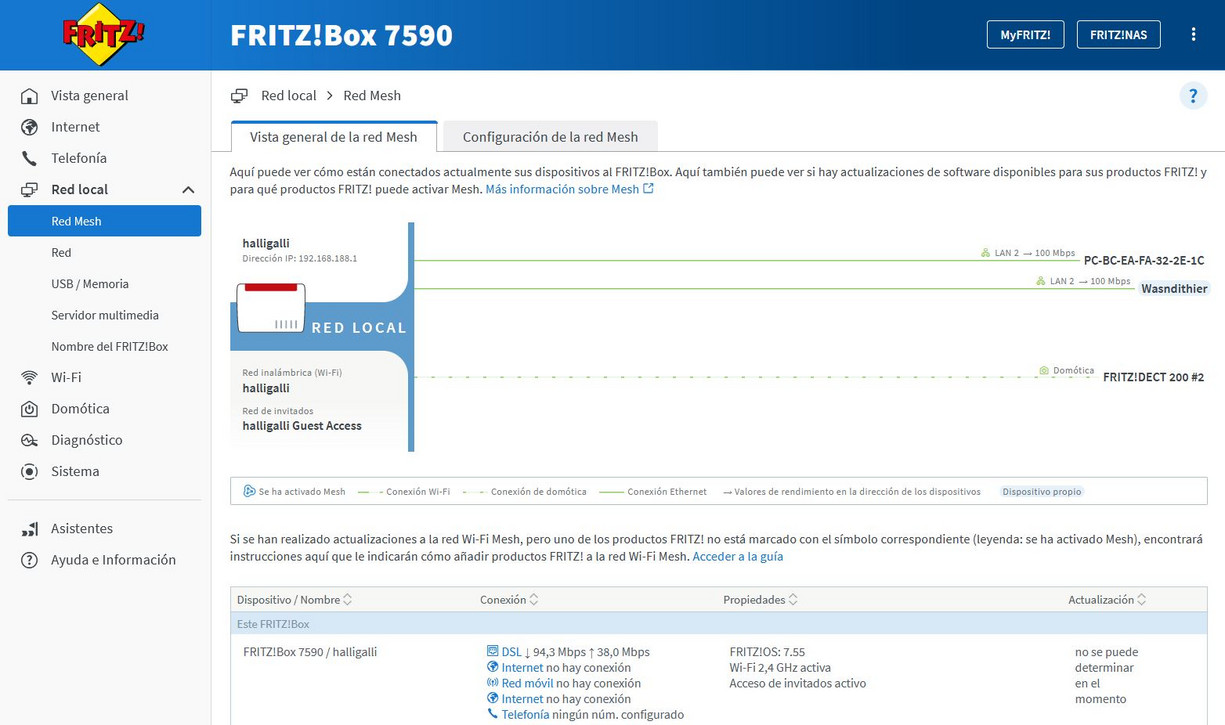Viewport: 1225px width, 725px height.
Task: Click the Sistema icon in sidebar
Action: click(30, 471)
